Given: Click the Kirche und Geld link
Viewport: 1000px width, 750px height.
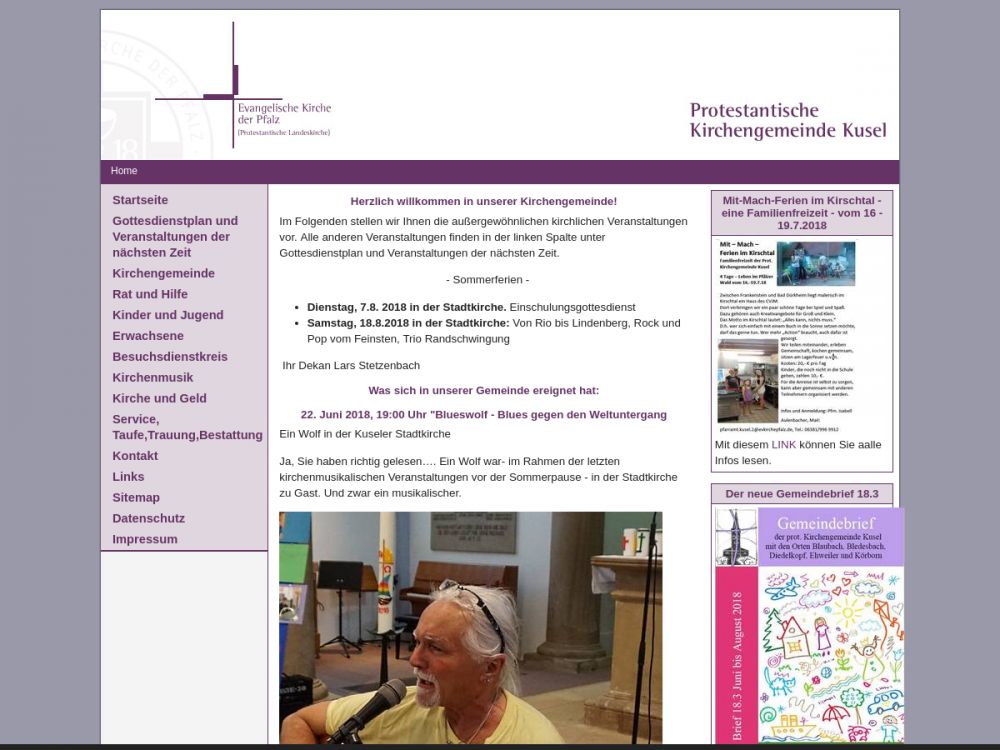Looking at the screenshot, I should pos(159,398).
